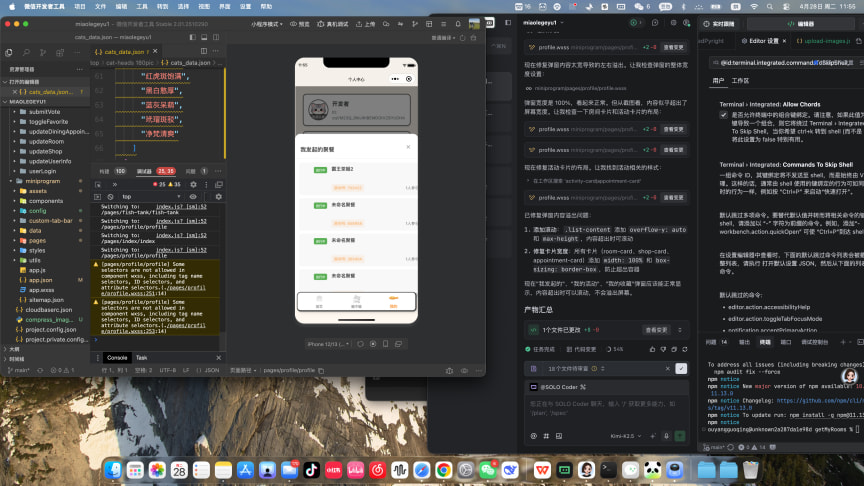
Task: Open the Kimi-K2.5 model dropdown
Action: click(x=626, y=436)
